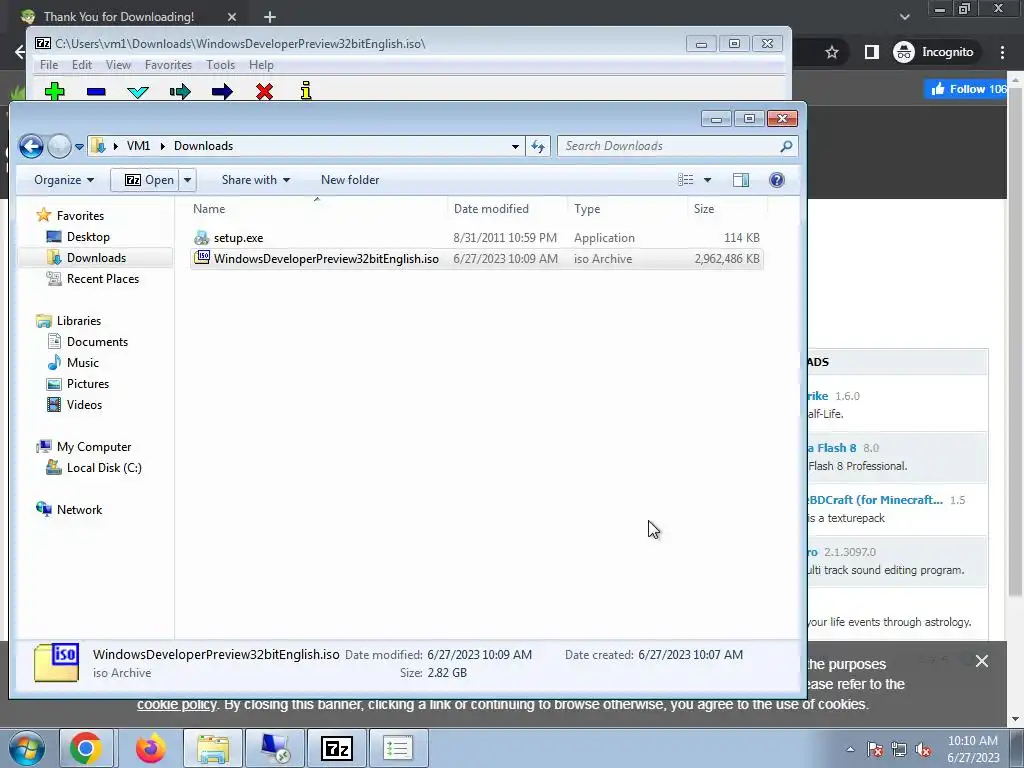This screenshot has width=1024, height=768.
Task: Refresh the Downloads folder view
Action: coord(538,146)
